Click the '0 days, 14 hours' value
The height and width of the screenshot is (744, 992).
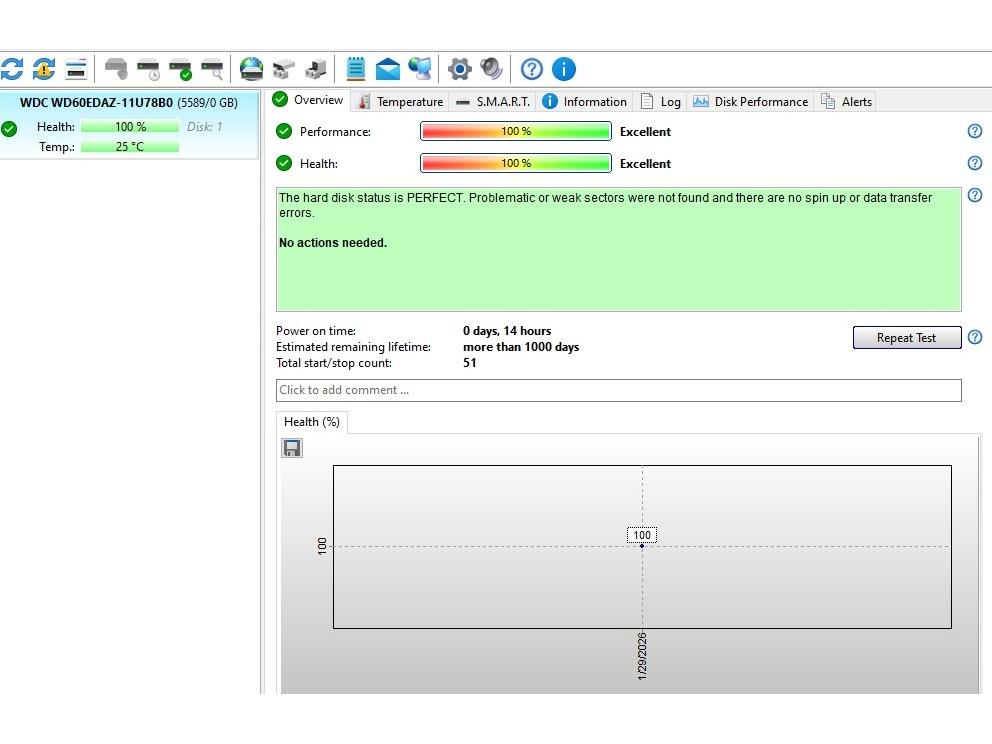tap(507, 331)
